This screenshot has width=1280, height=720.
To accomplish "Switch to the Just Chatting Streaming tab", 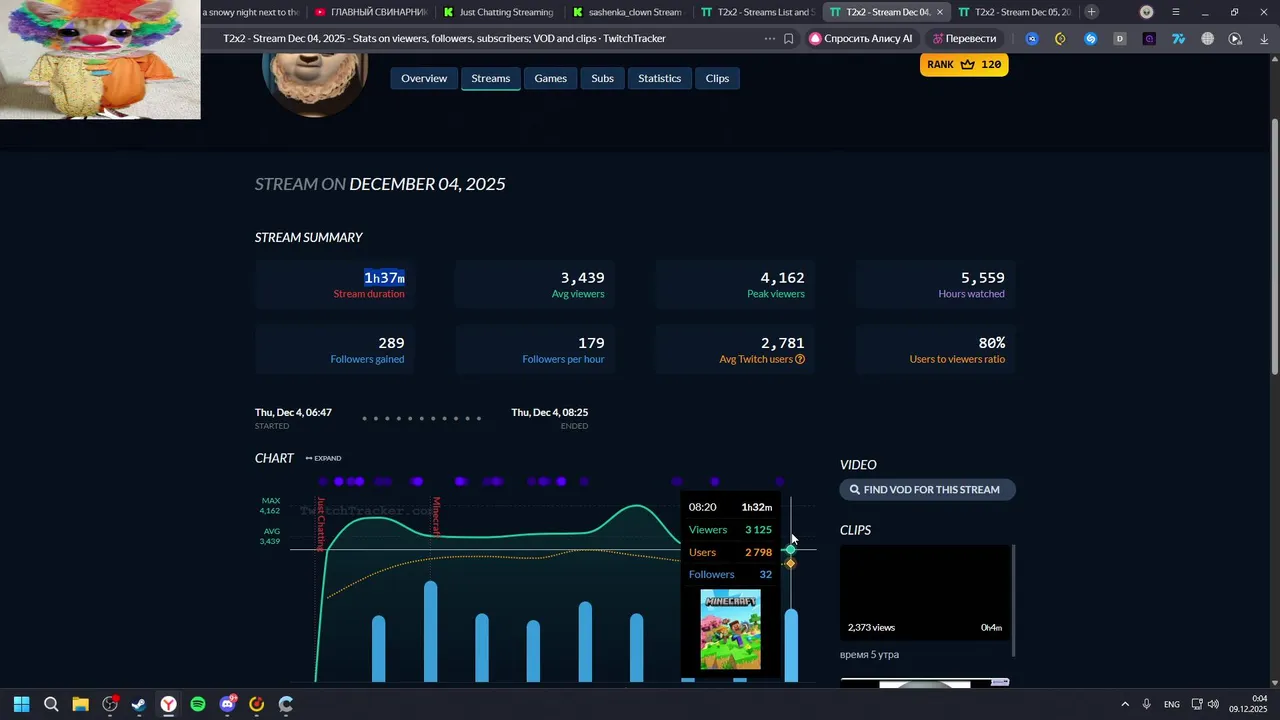I will 497,12.
